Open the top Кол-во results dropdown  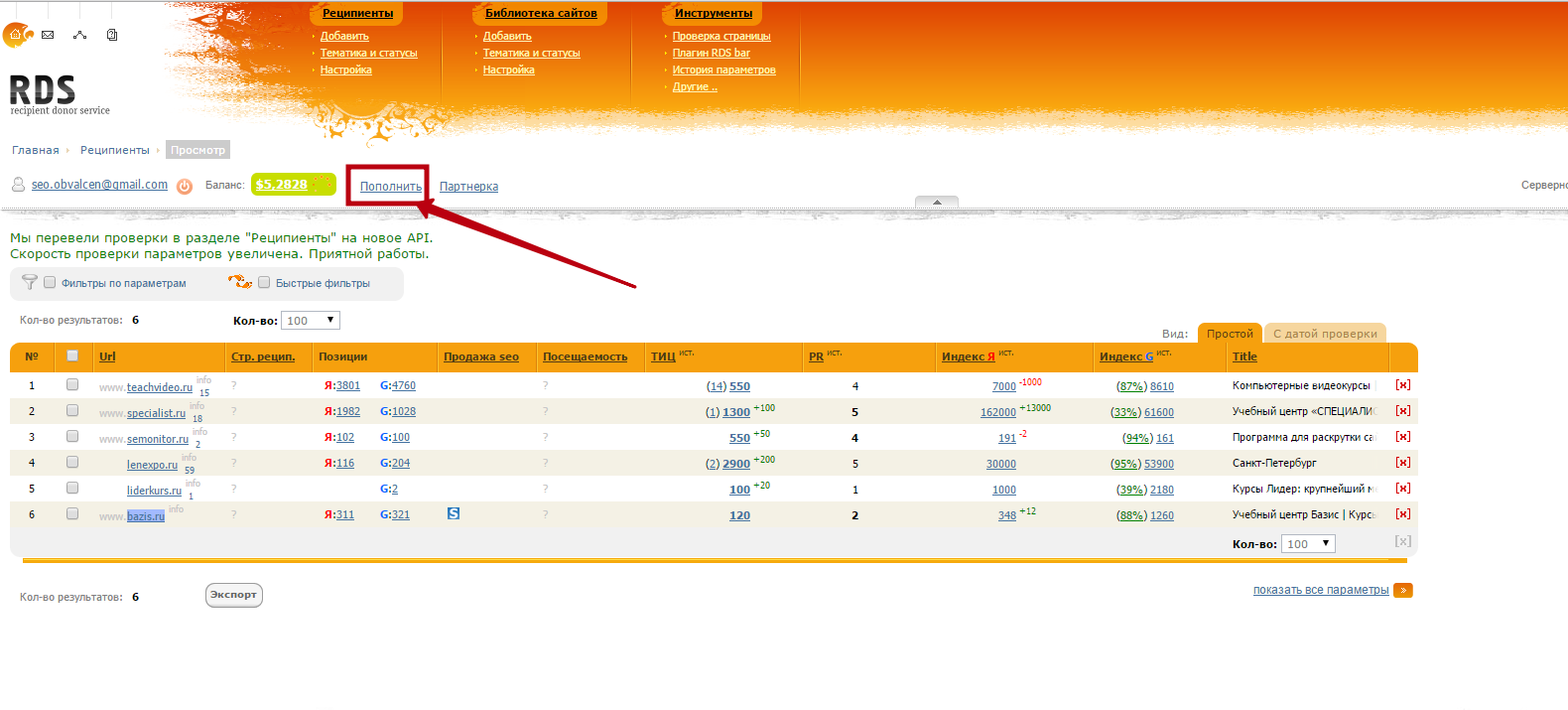[312, 321]
